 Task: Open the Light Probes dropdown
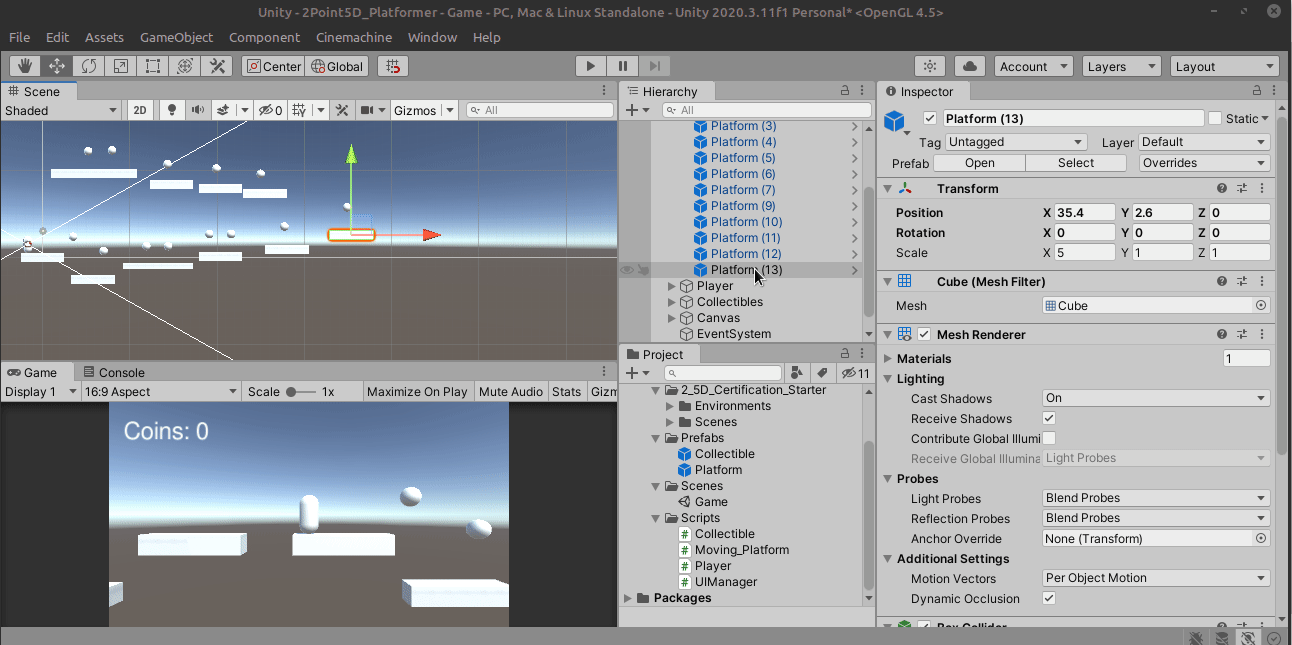1156,498
